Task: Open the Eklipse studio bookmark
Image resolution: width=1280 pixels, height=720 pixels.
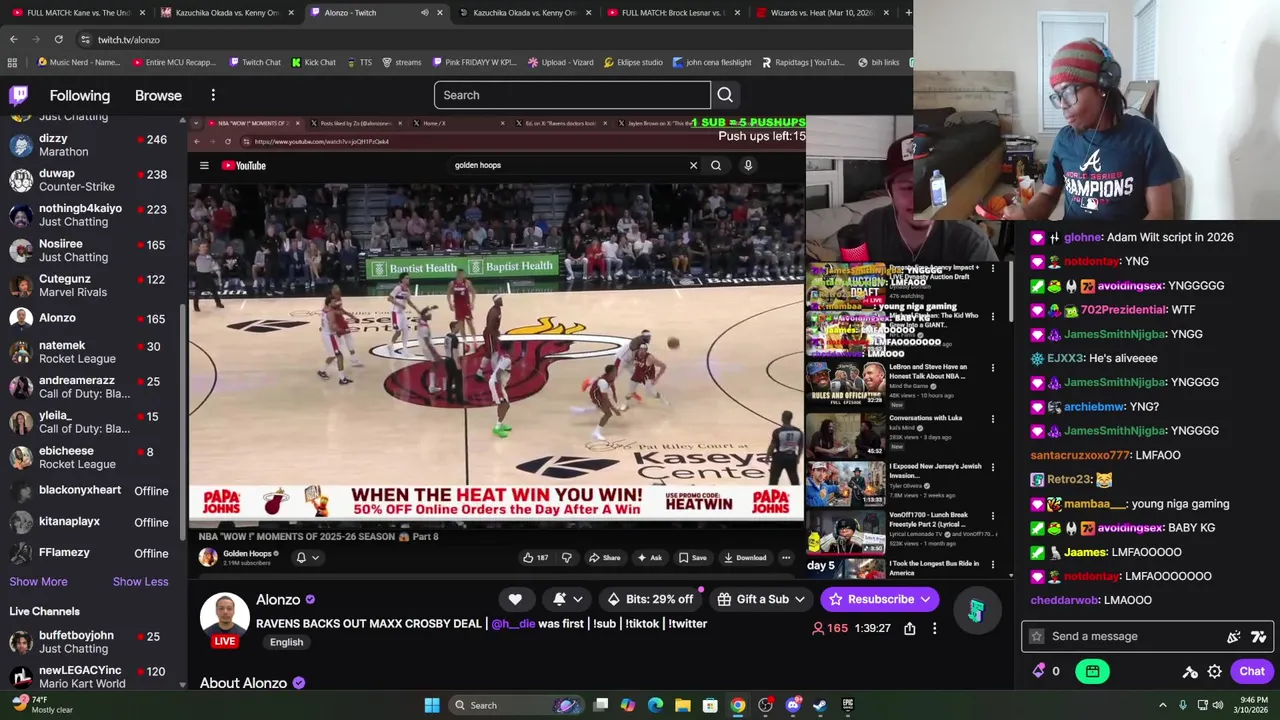Action: click(x=633, y=62)
